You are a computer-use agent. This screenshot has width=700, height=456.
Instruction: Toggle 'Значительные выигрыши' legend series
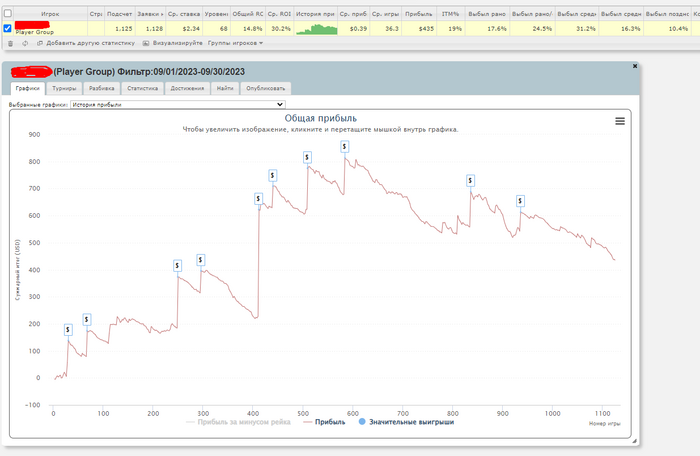point(406,422)
